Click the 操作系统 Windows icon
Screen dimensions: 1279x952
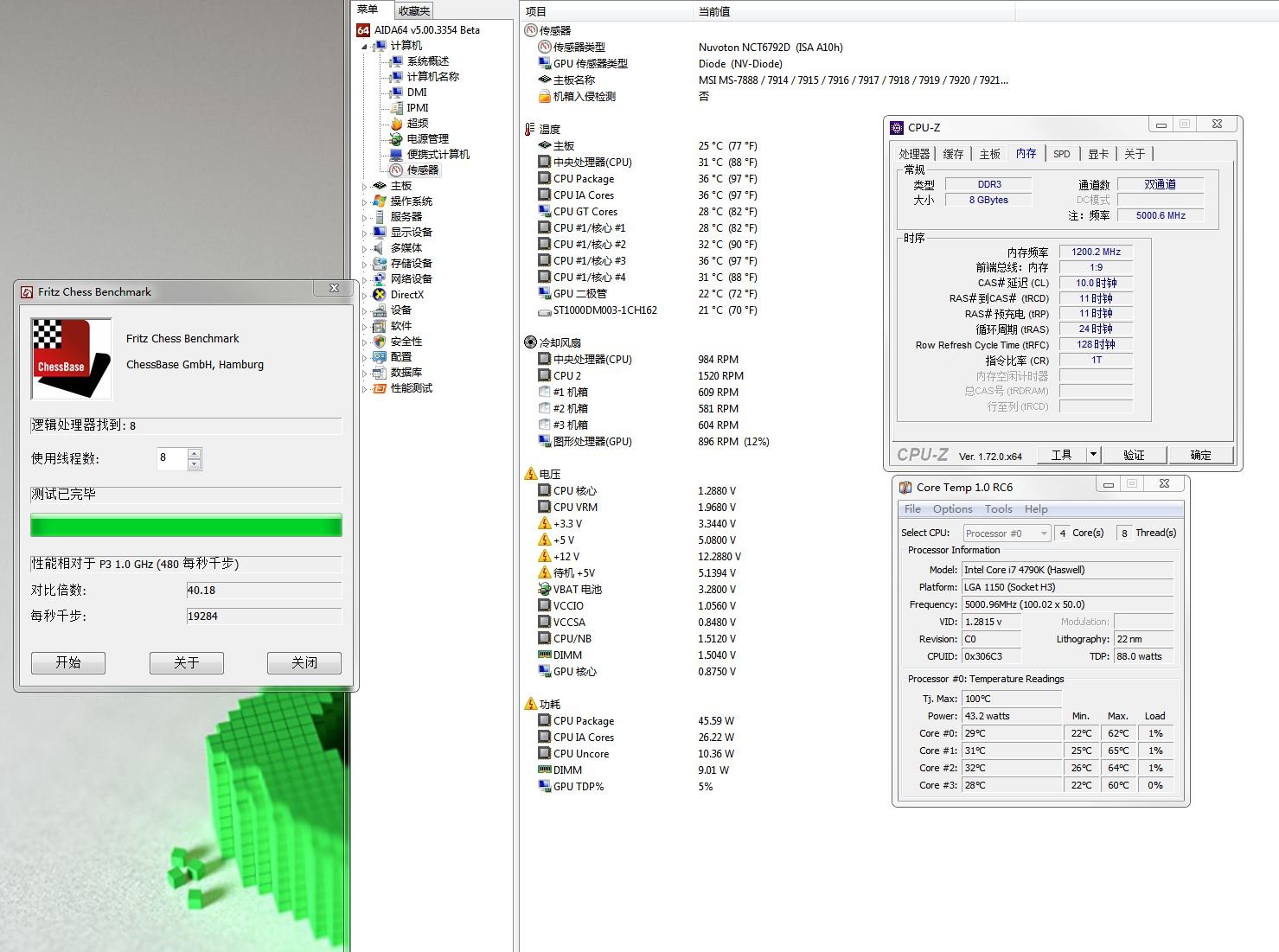(379, 201)
